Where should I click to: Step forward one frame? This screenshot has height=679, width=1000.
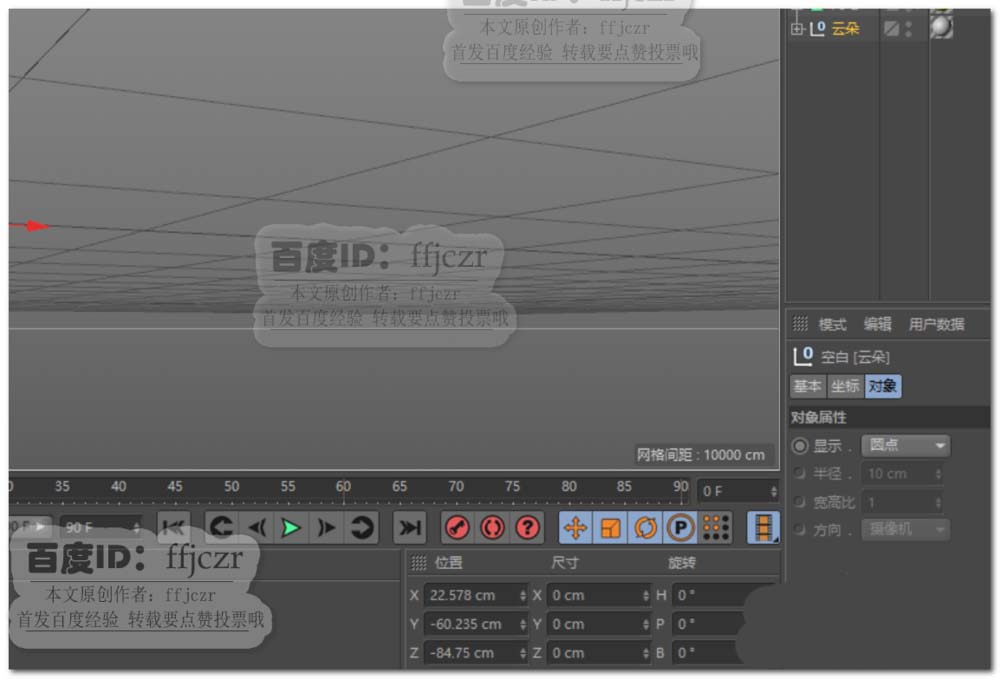click(x=327, y=528)
